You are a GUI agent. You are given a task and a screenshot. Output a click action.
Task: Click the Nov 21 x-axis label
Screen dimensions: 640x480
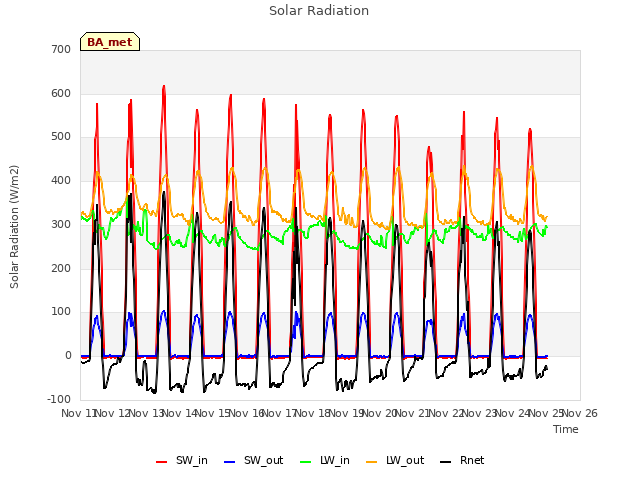coord(413,413)
